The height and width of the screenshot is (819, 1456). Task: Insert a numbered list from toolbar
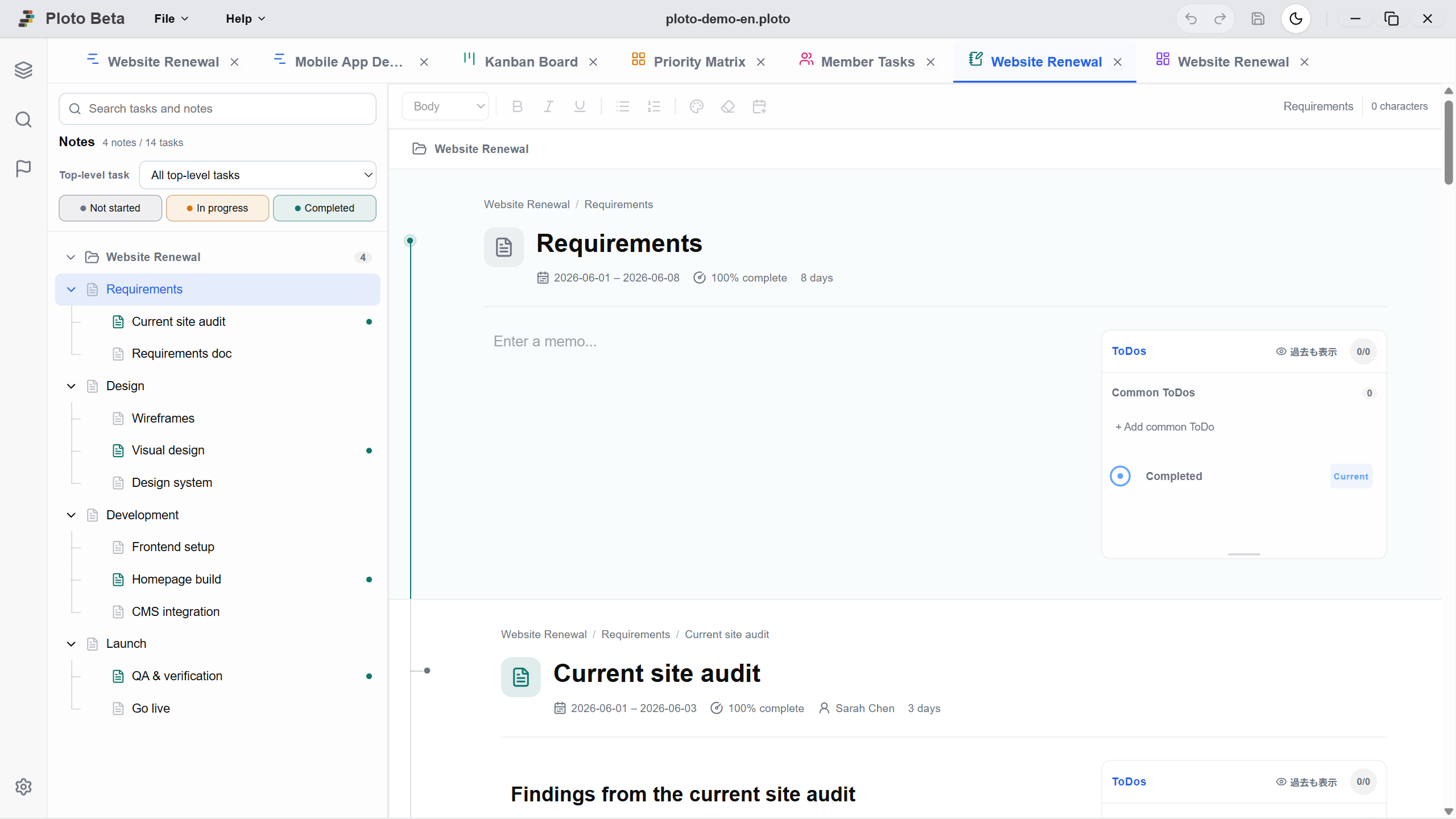pyautogui.click(x=654, y=106)
